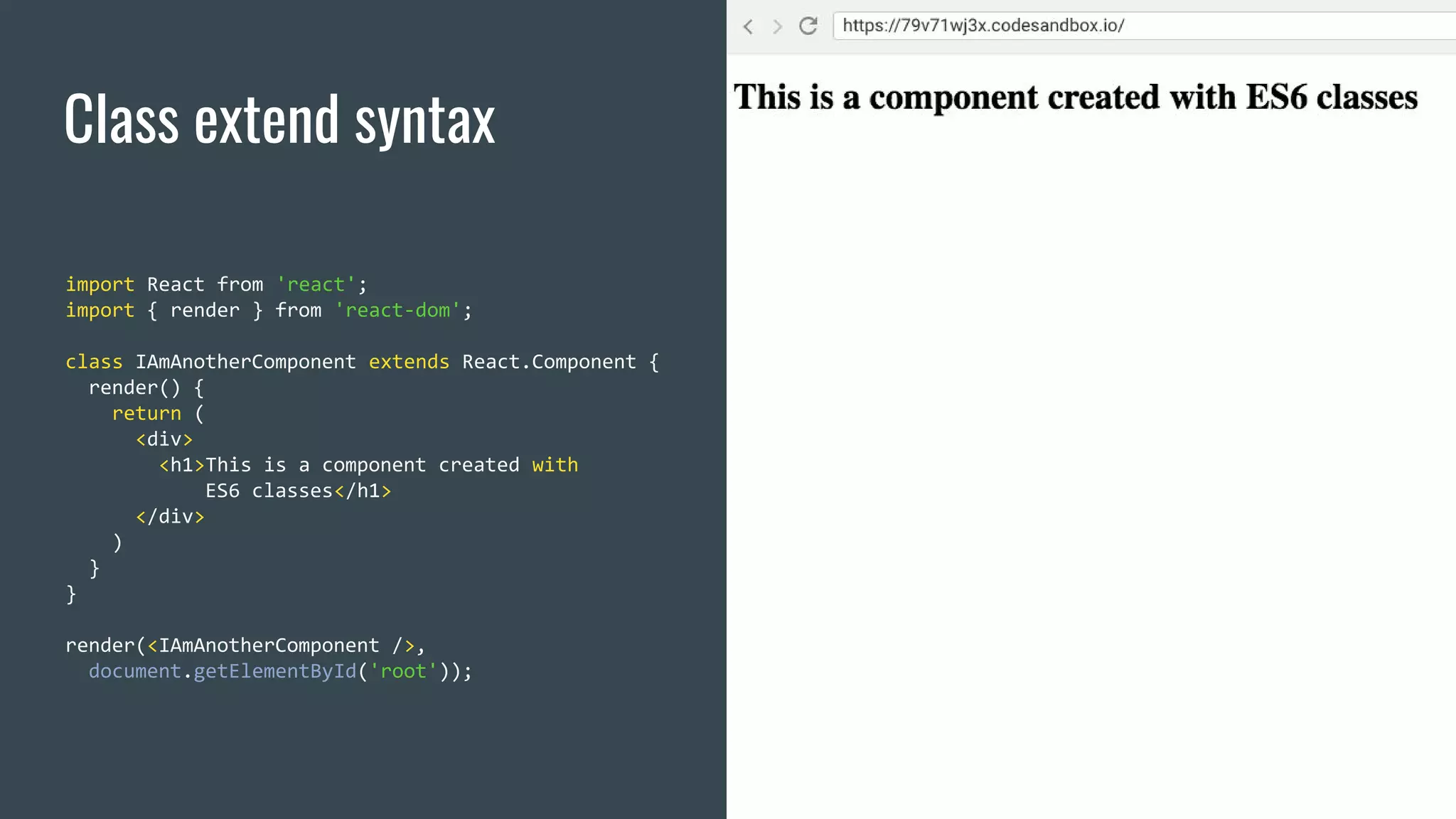Click the 'return (' code line
This screenshot has height=819, width=1456.
point(158,413)
